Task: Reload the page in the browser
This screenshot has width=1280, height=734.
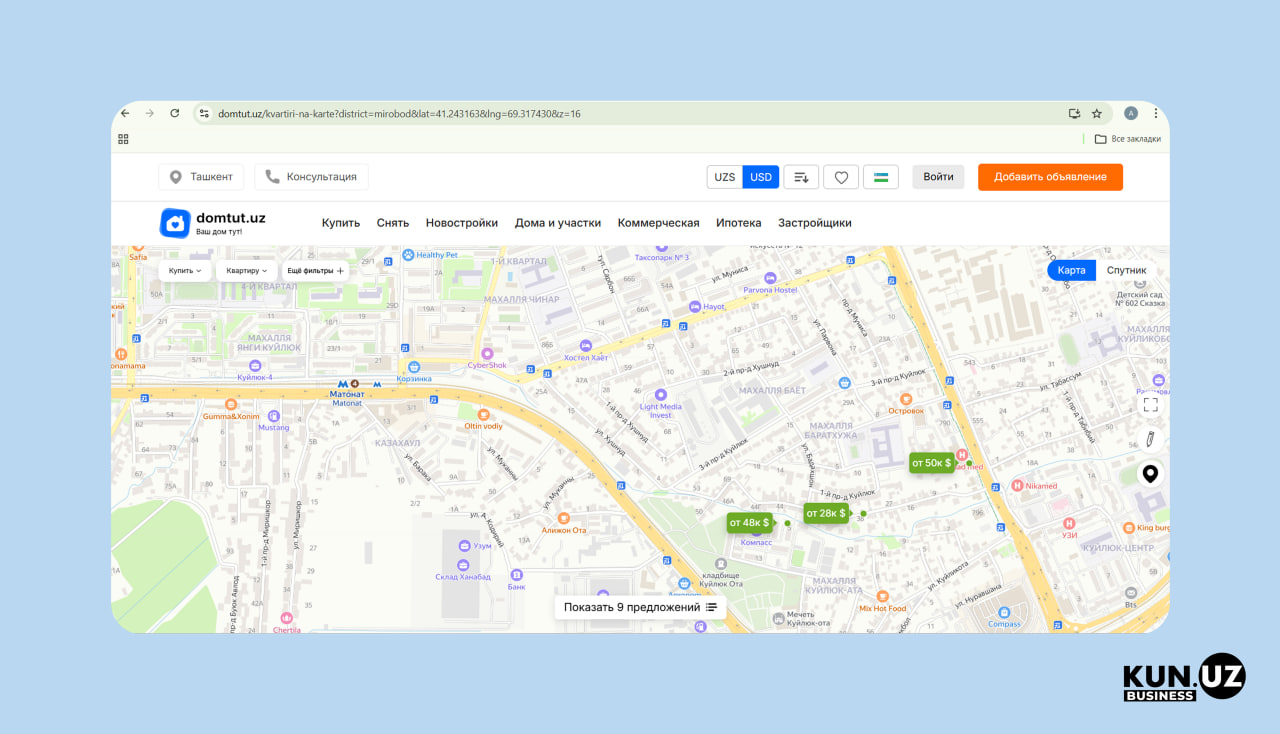Action: coord(175,114)
